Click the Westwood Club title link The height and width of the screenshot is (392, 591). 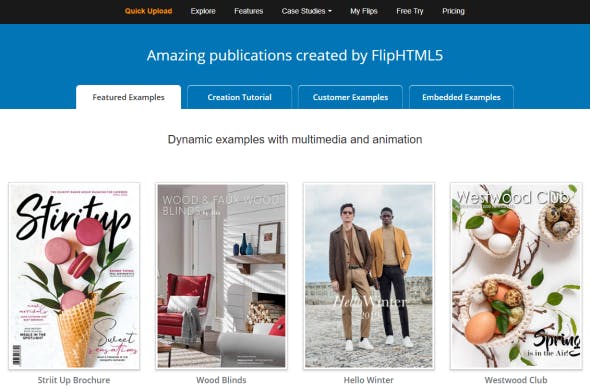click(516, 380)
